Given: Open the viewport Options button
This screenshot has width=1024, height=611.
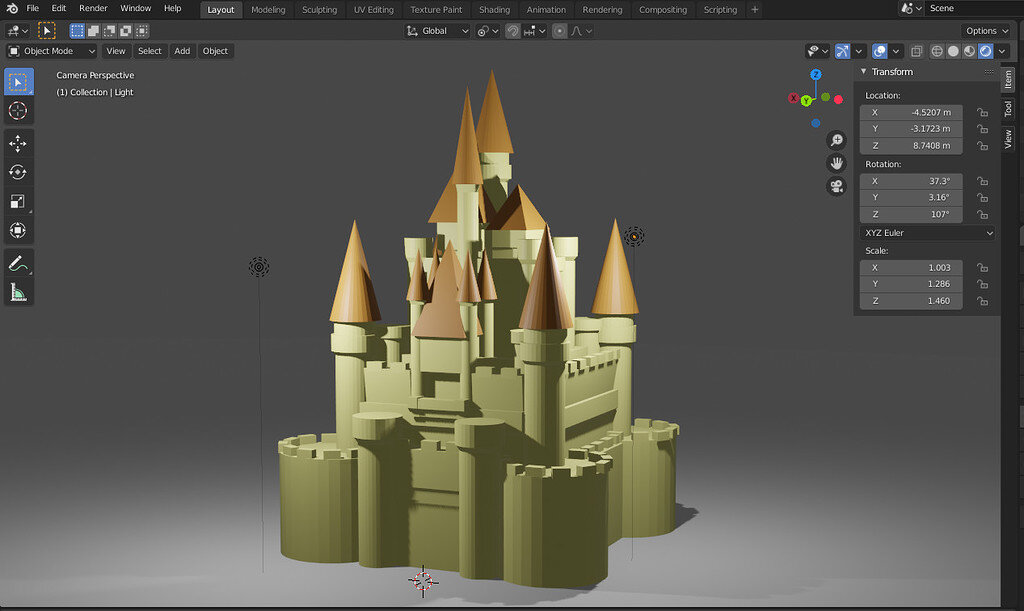Looking at the screenshot, I should click(985, 30).
